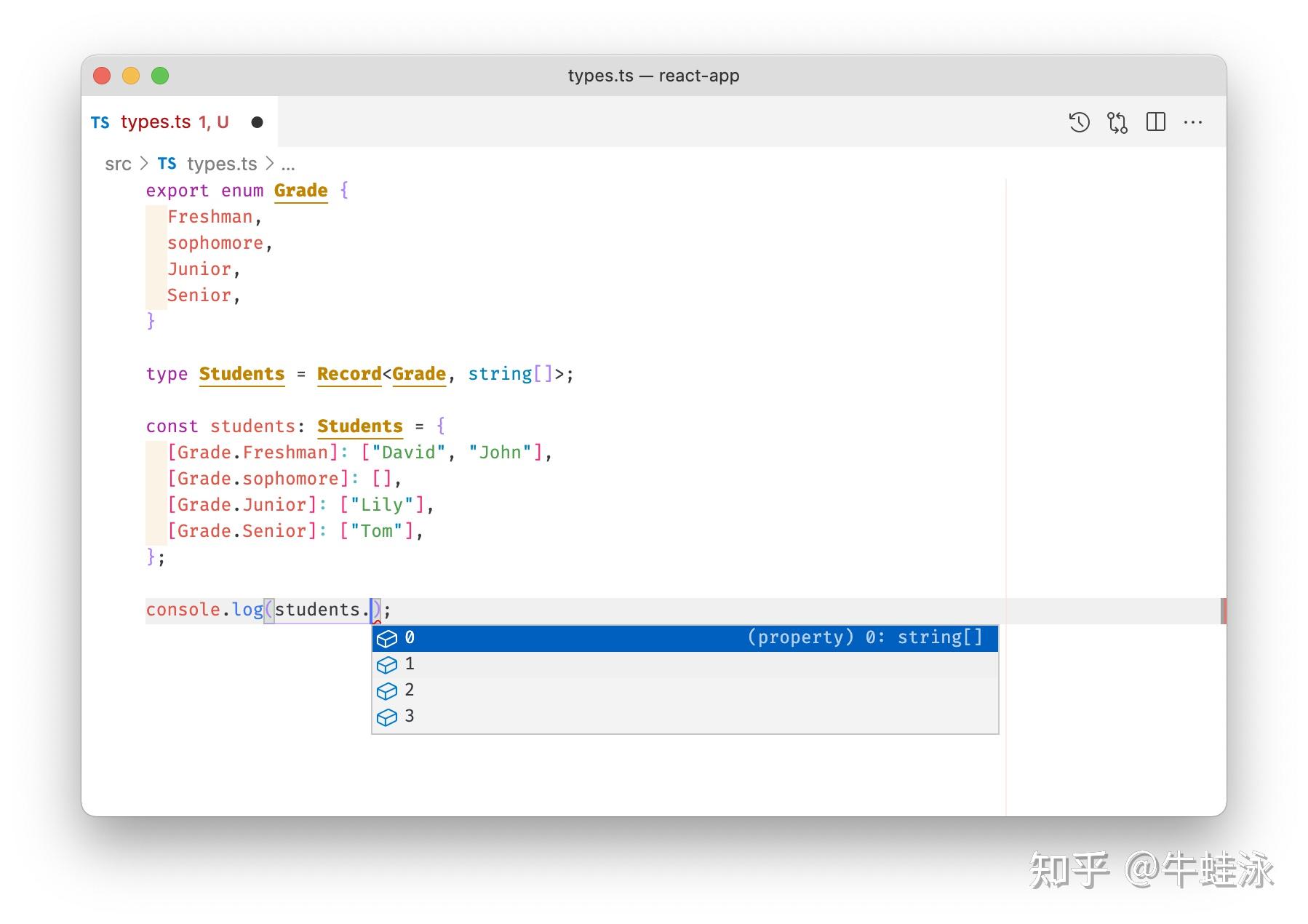Expand the ellipsis item in the breadcrumb
This screenshot has width=1308, height=924.
pyautogui.click(x=289, y=165)
